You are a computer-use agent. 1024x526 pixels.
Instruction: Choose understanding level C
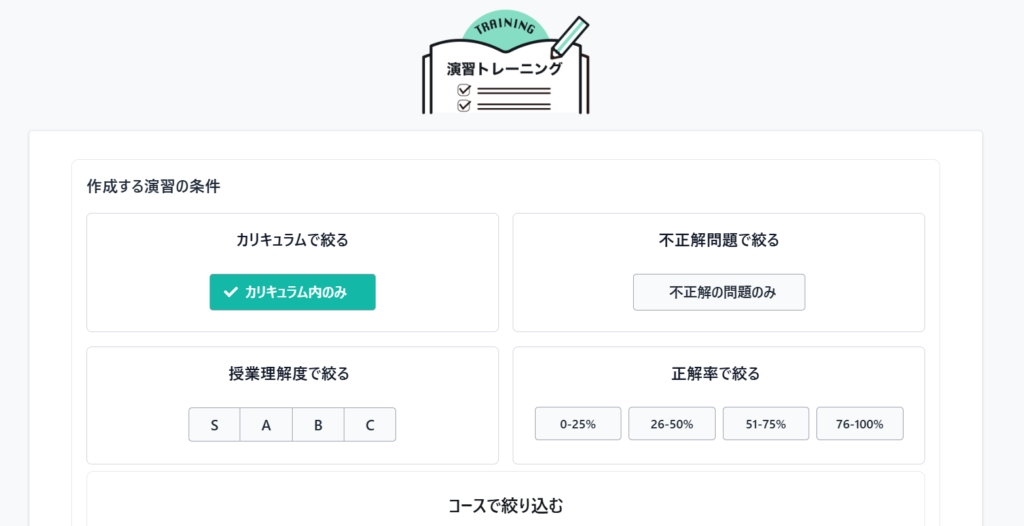coord(370,424)
